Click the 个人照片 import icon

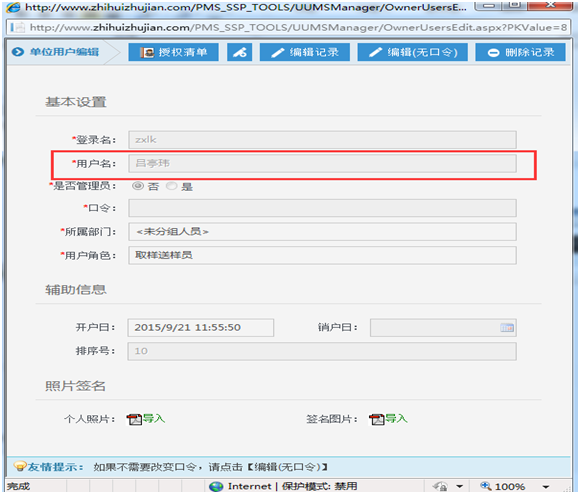click(134, 419)
